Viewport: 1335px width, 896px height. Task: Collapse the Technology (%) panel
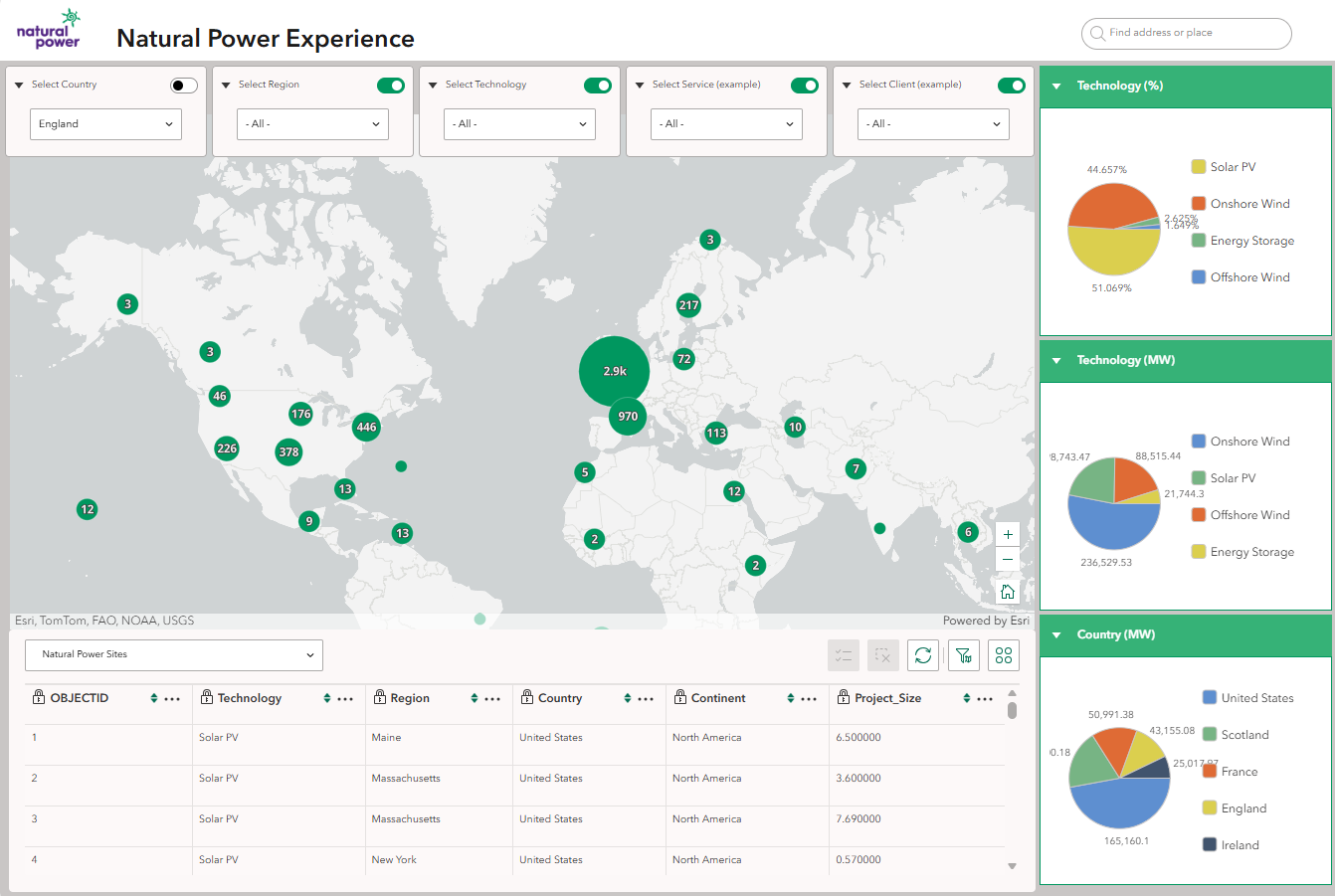click(x=1056, y=87)
